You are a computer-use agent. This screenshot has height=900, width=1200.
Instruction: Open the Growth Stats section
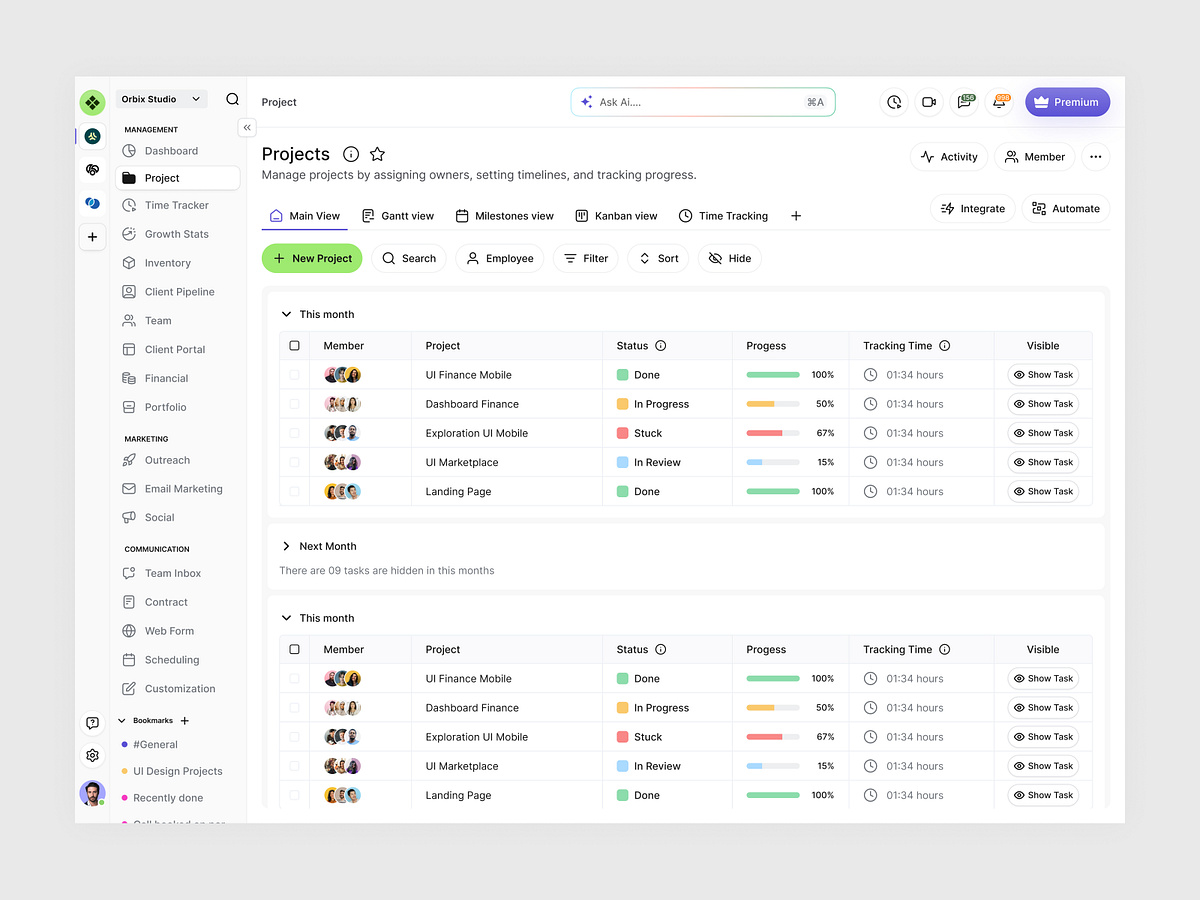[177, 234]
